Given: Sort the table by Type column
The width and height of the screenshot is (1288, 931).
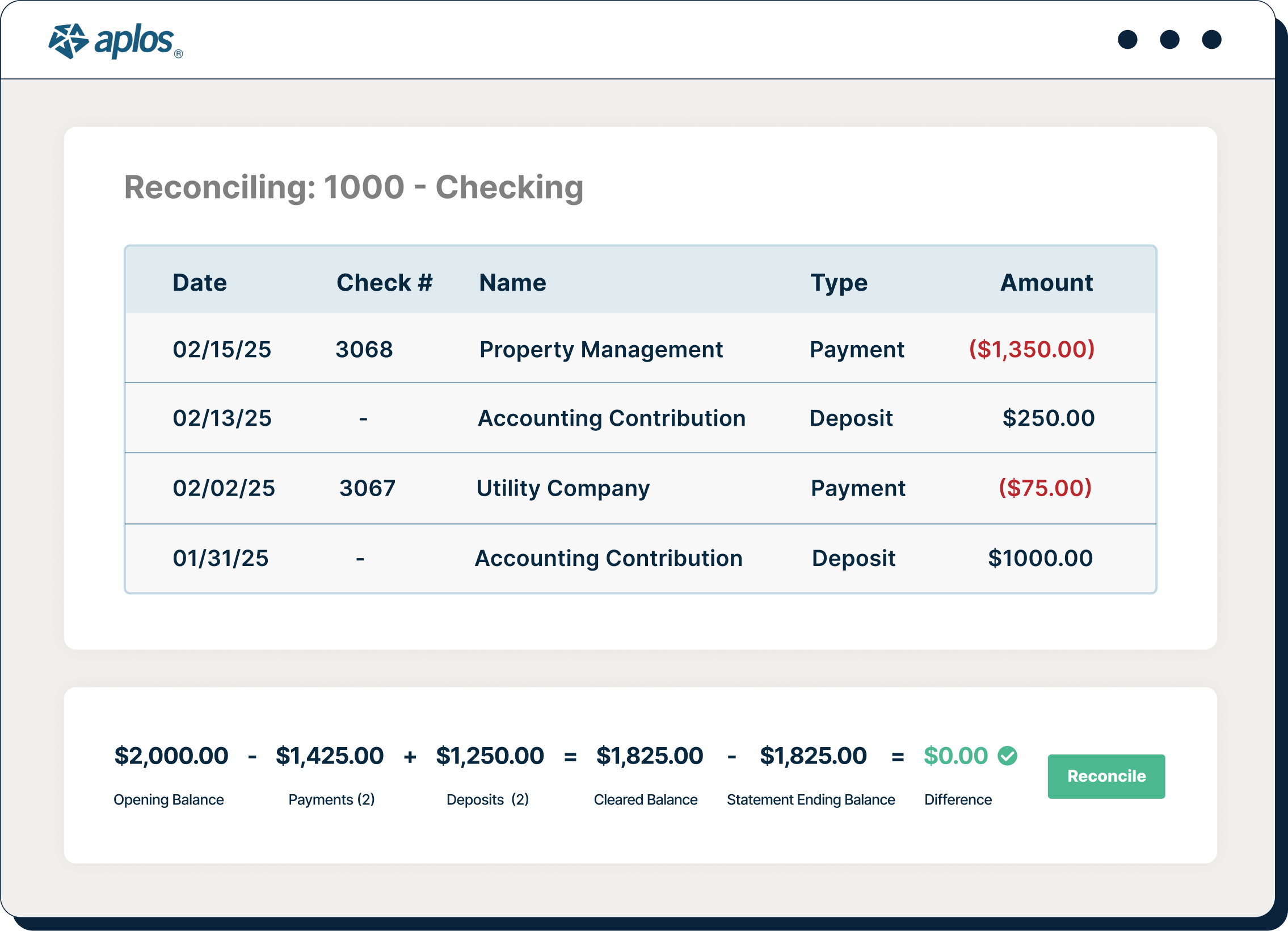Looking at the screenshot, I should click(839, 282).
